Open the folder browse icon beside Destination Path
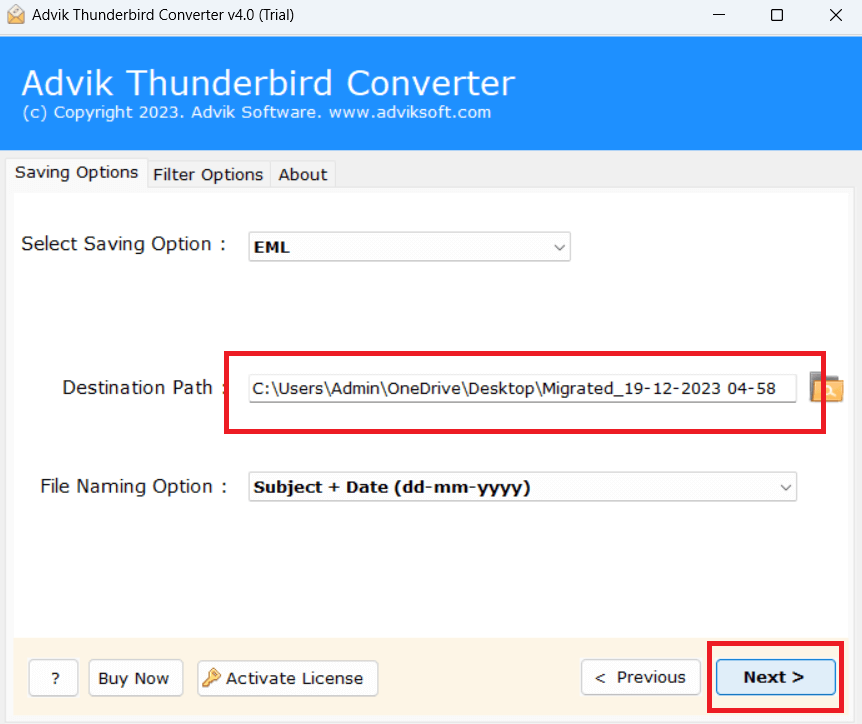 point(827,387)
